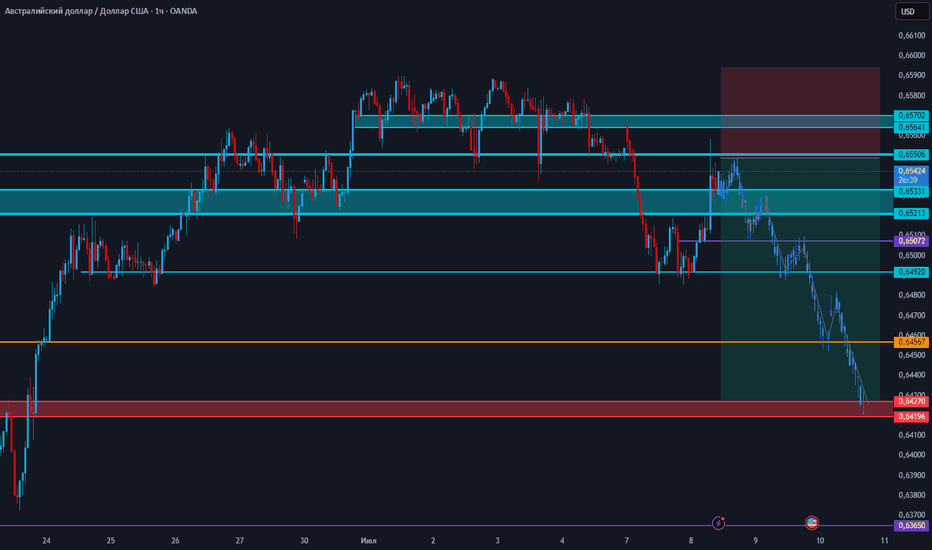Click date 7 on time axis
This screenshot has width=932, height=550.
pyautogui.click(x=626, y=540)
